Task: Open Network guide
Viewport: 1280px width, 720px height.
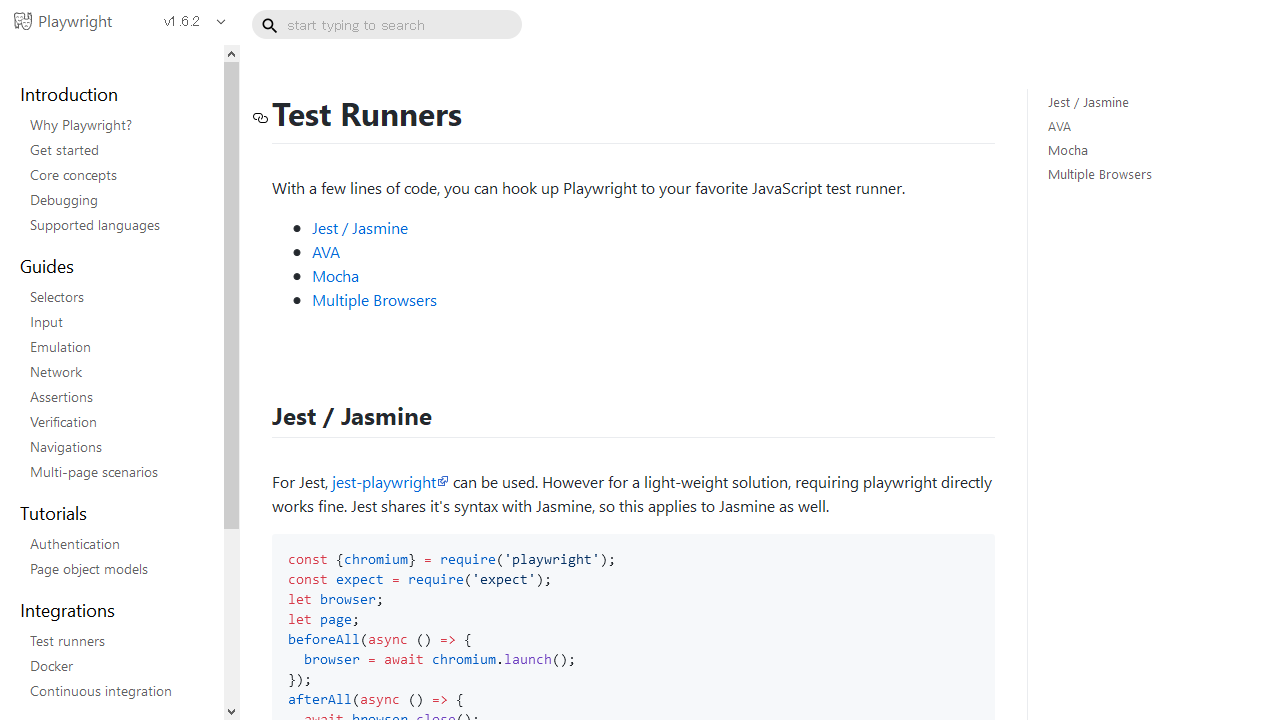Action: (x=56, y=372)
